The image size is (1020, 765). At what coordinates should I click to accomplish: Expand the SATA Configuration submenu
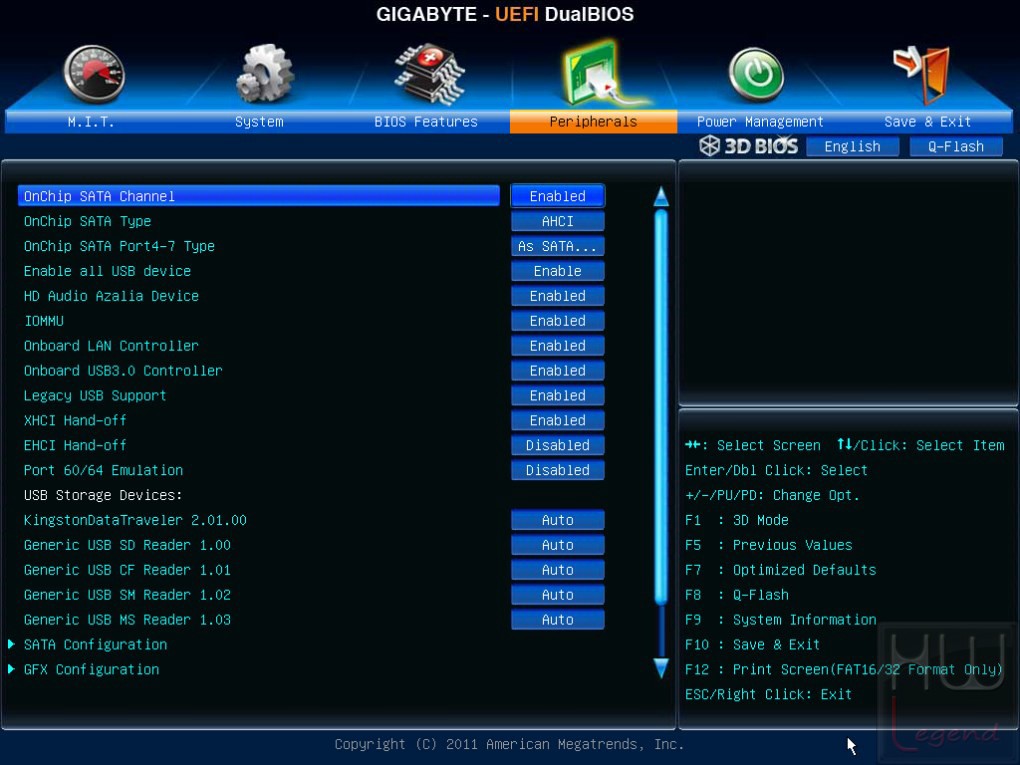click(95, 645)
